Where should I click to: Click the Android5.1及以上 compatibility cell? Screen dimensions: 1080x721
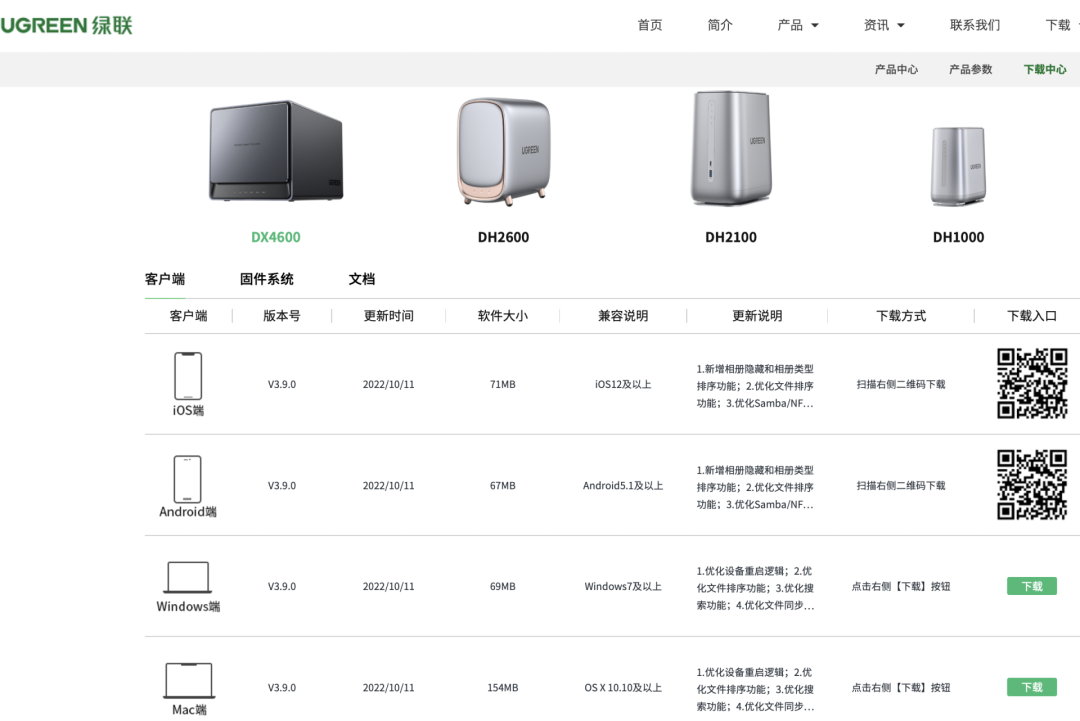tap(623, 485)
